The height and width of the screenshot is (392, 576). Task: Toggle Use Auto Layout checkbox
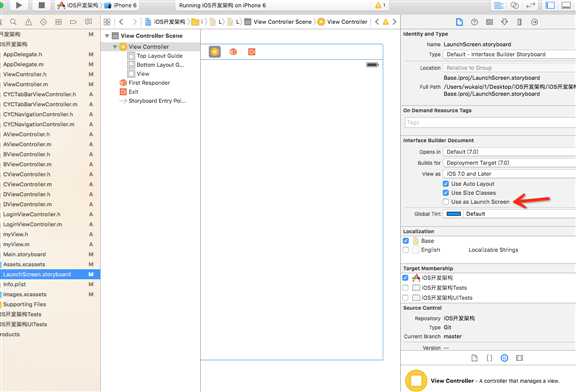pos(446,184)
